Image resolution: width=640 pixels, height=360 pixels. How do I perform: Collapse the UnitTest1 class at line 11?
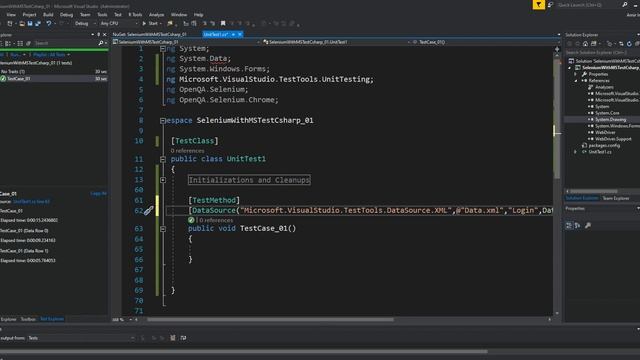tap(163, 159)
